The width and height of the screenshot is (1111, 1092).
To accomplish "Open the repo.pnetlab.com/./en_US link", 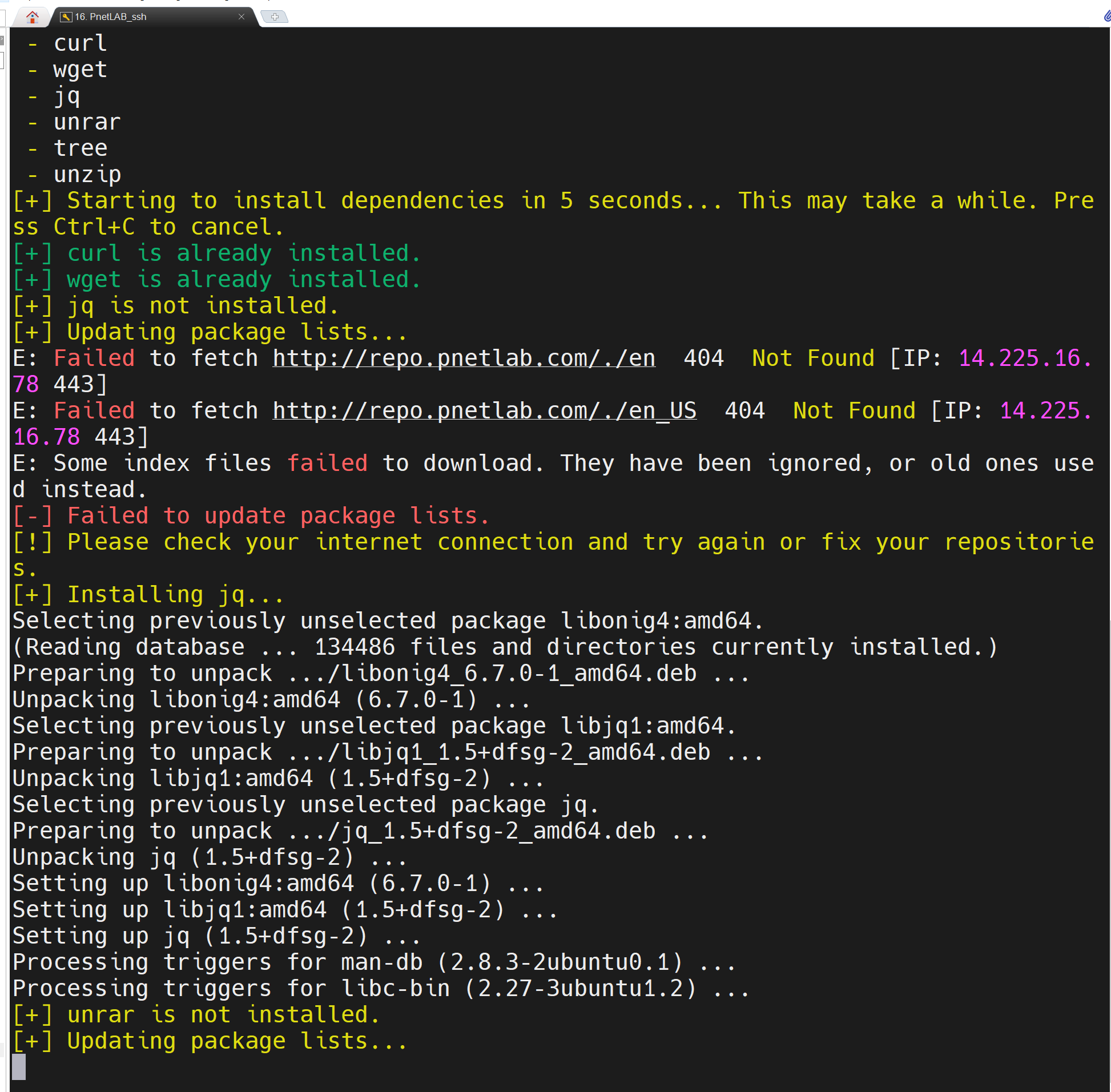I will (484, 410).
